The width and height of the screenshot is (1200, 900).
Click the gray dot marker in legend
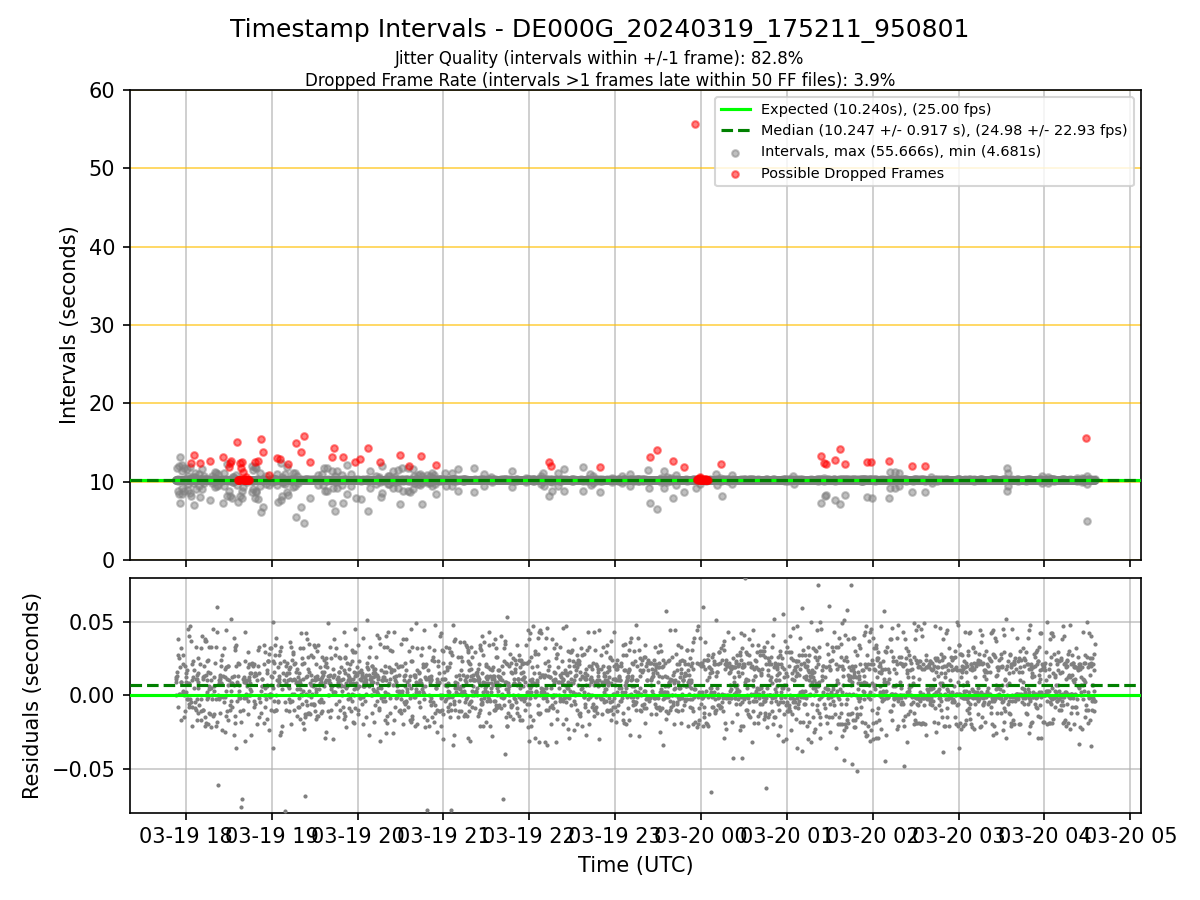click(x=735, y=152)
